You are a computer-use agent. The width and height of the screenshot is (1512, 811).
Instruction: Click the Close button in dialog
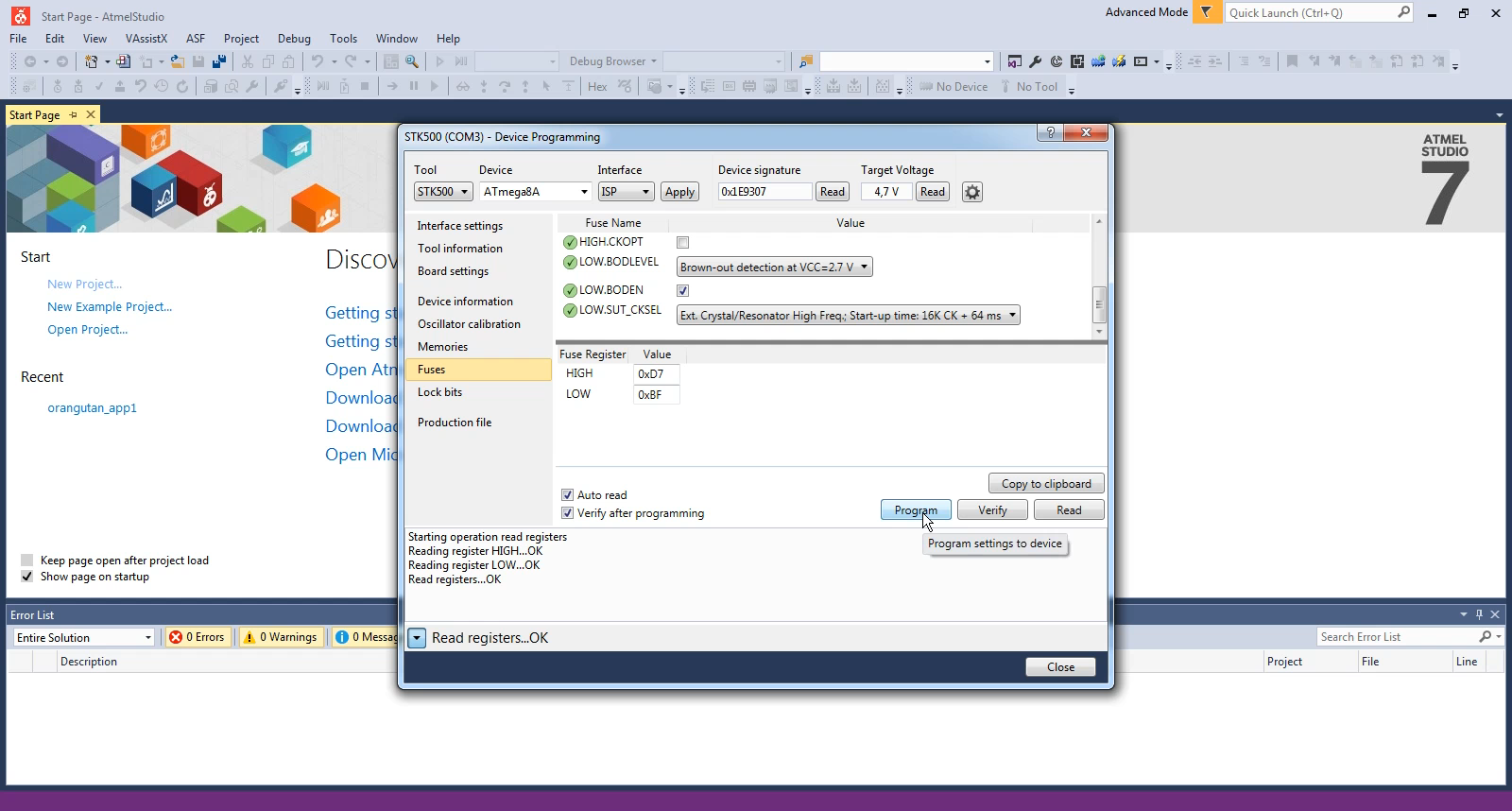click(1060, 667)
